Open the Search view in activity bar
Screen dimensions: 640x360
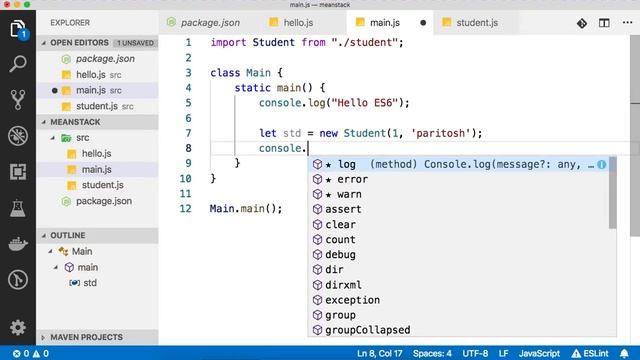click(x=18, y=64)
